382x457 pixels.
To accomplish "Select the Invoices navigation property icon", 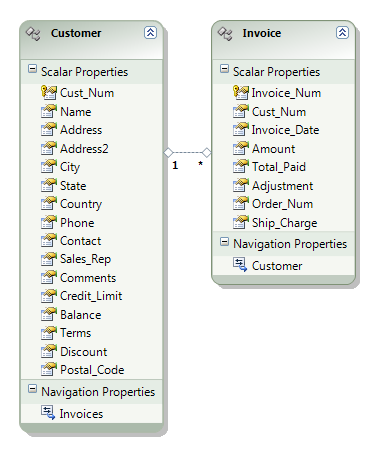I will (x=48, y=412).
